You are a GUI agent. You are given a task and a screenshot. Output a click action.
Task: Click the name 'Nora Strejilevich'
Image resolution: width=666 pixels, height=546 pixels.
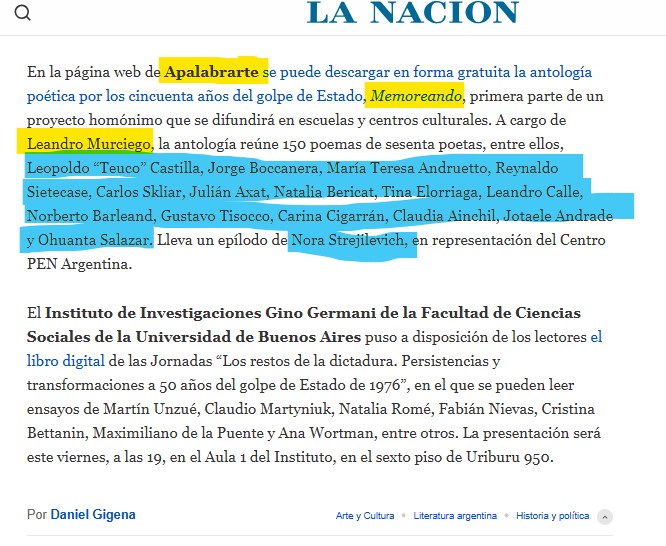(348, 240)
